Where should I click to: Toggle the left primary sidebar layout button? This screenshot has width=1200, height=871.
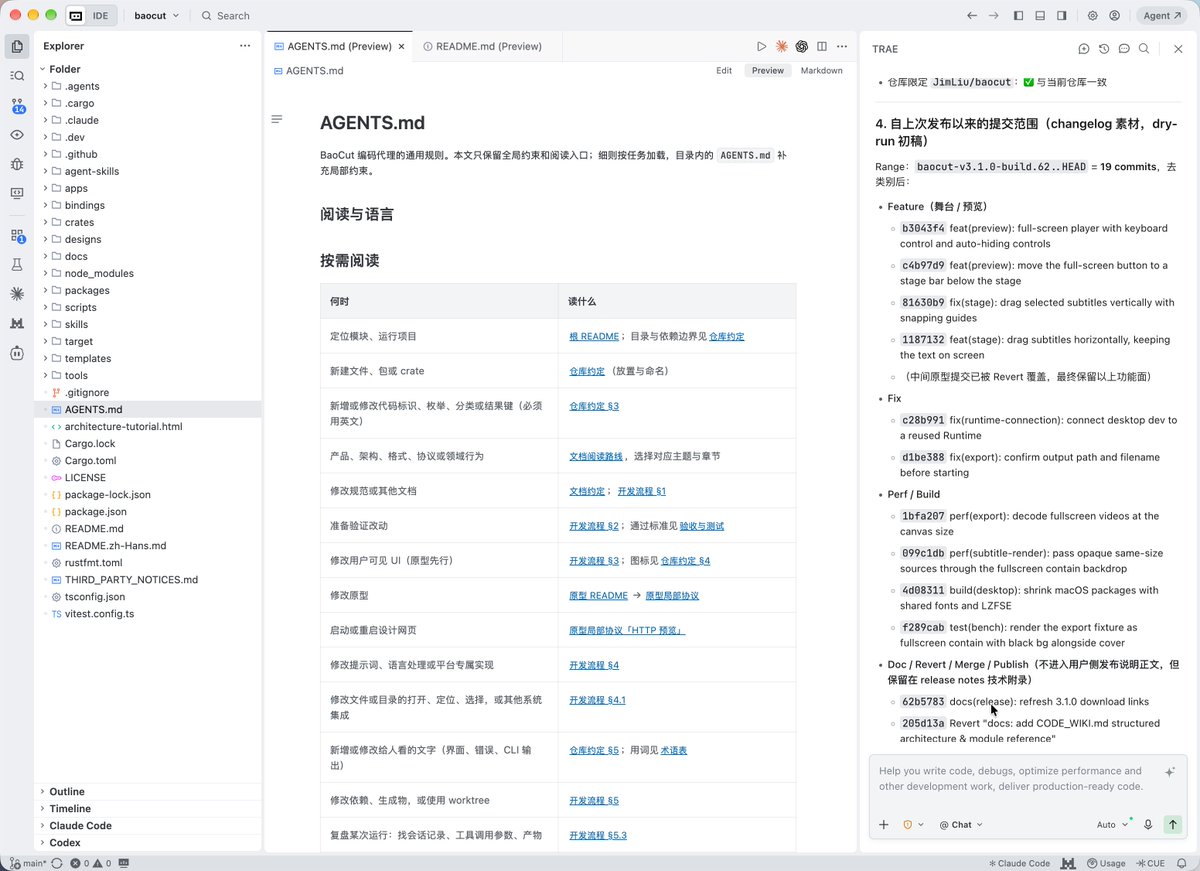pyautogui.click(x=1019, y=16)
